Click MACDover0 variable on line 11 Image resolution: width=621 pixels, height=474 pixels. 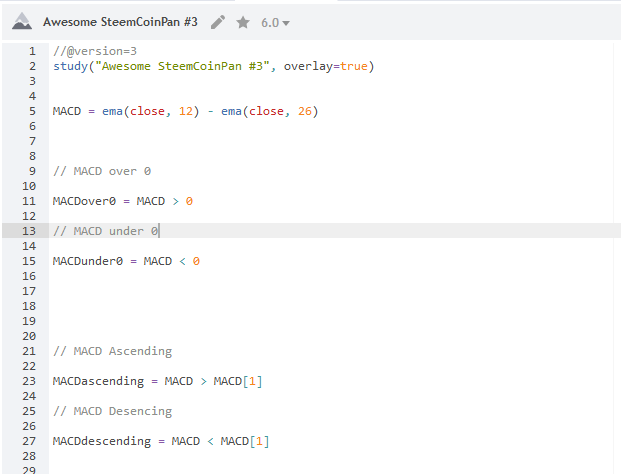[84, 201]
